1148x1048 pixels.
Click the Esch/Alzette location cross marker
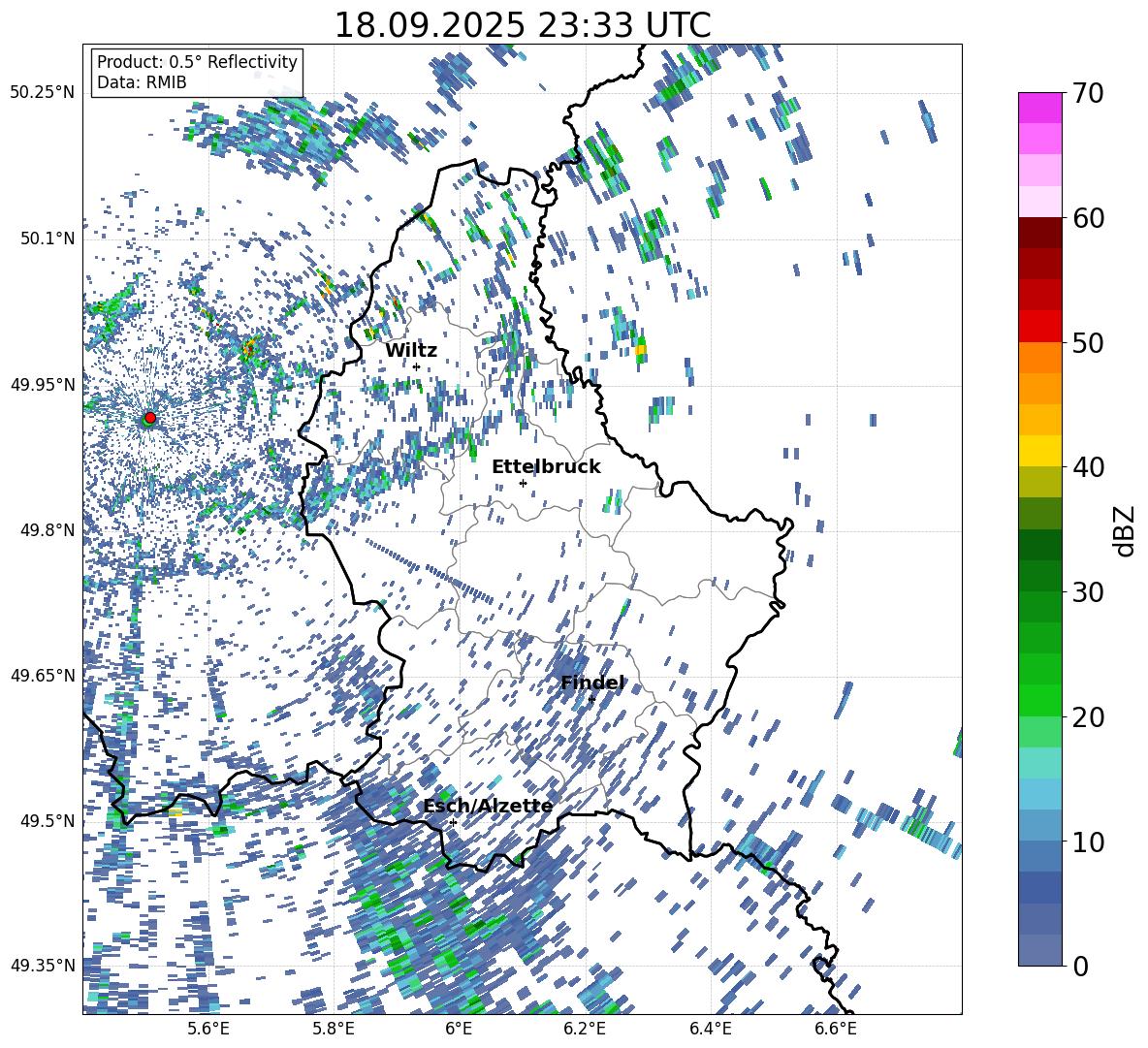(453, 822)
